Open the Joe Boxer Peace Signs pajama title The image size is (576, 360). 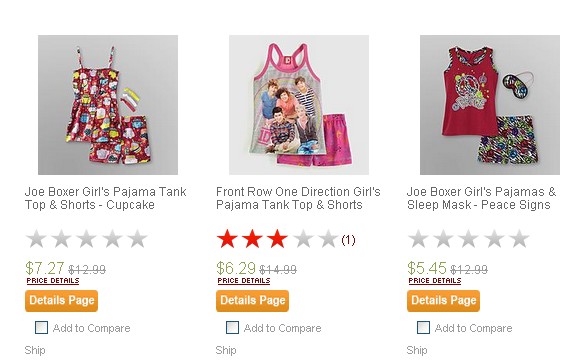point(482,198)
